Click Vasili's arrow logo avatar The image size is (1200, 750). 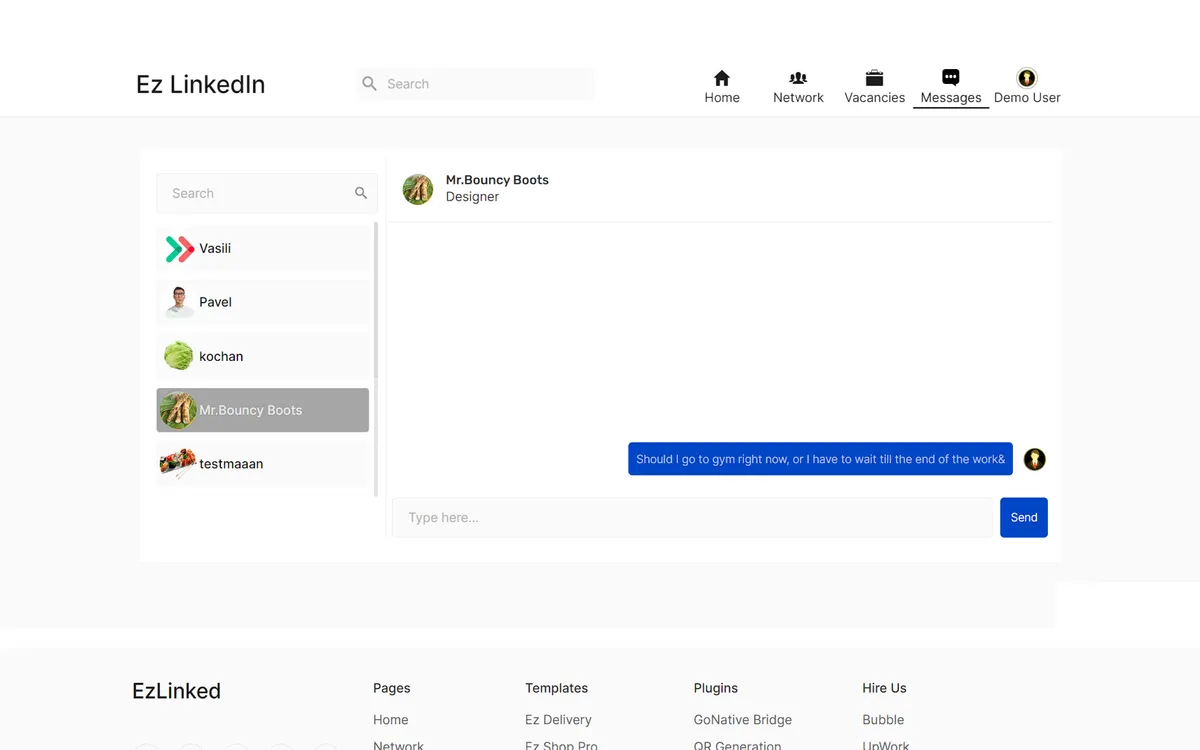[x=179, y=248]
